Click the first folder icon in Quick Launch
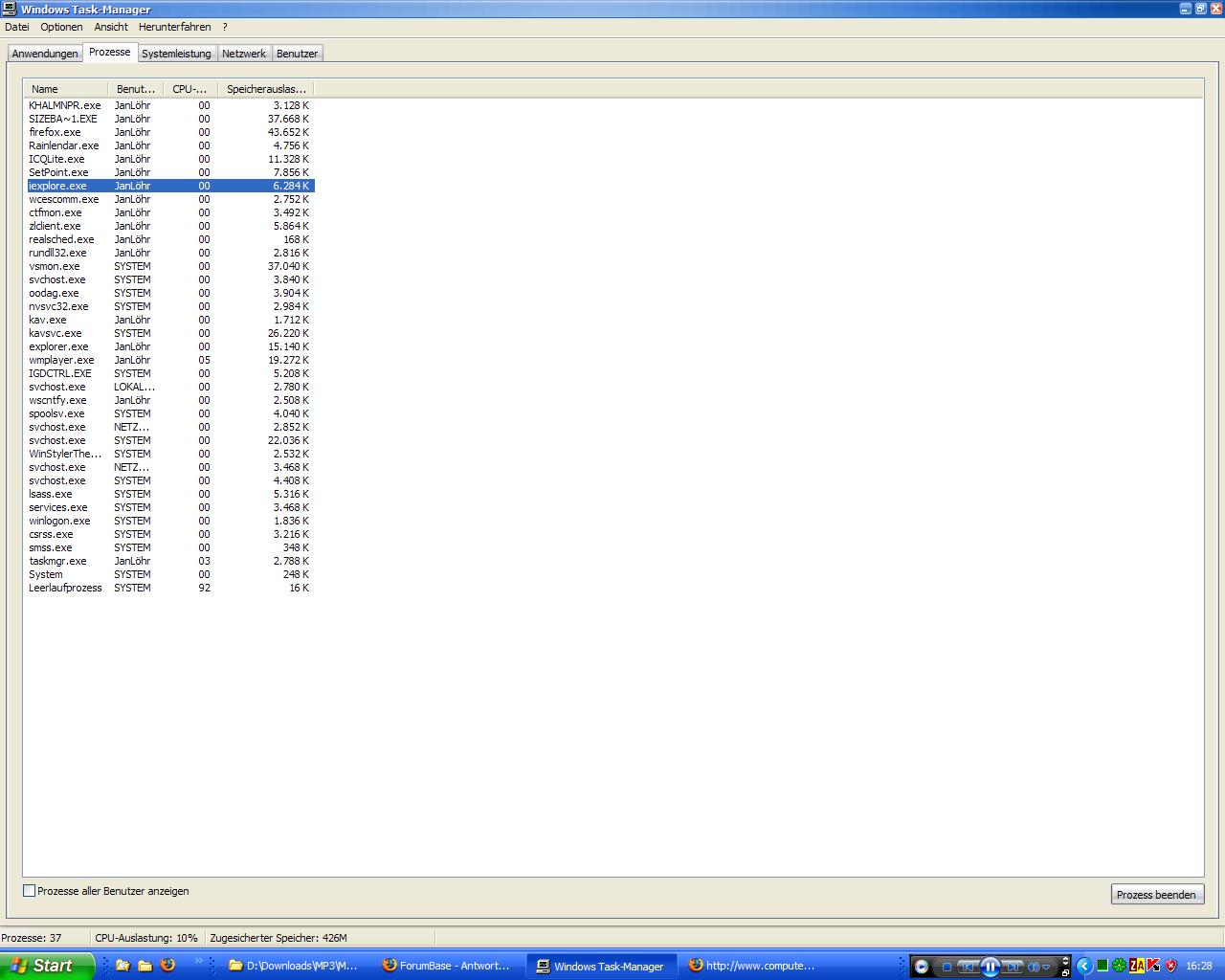 tap(122, 966)
